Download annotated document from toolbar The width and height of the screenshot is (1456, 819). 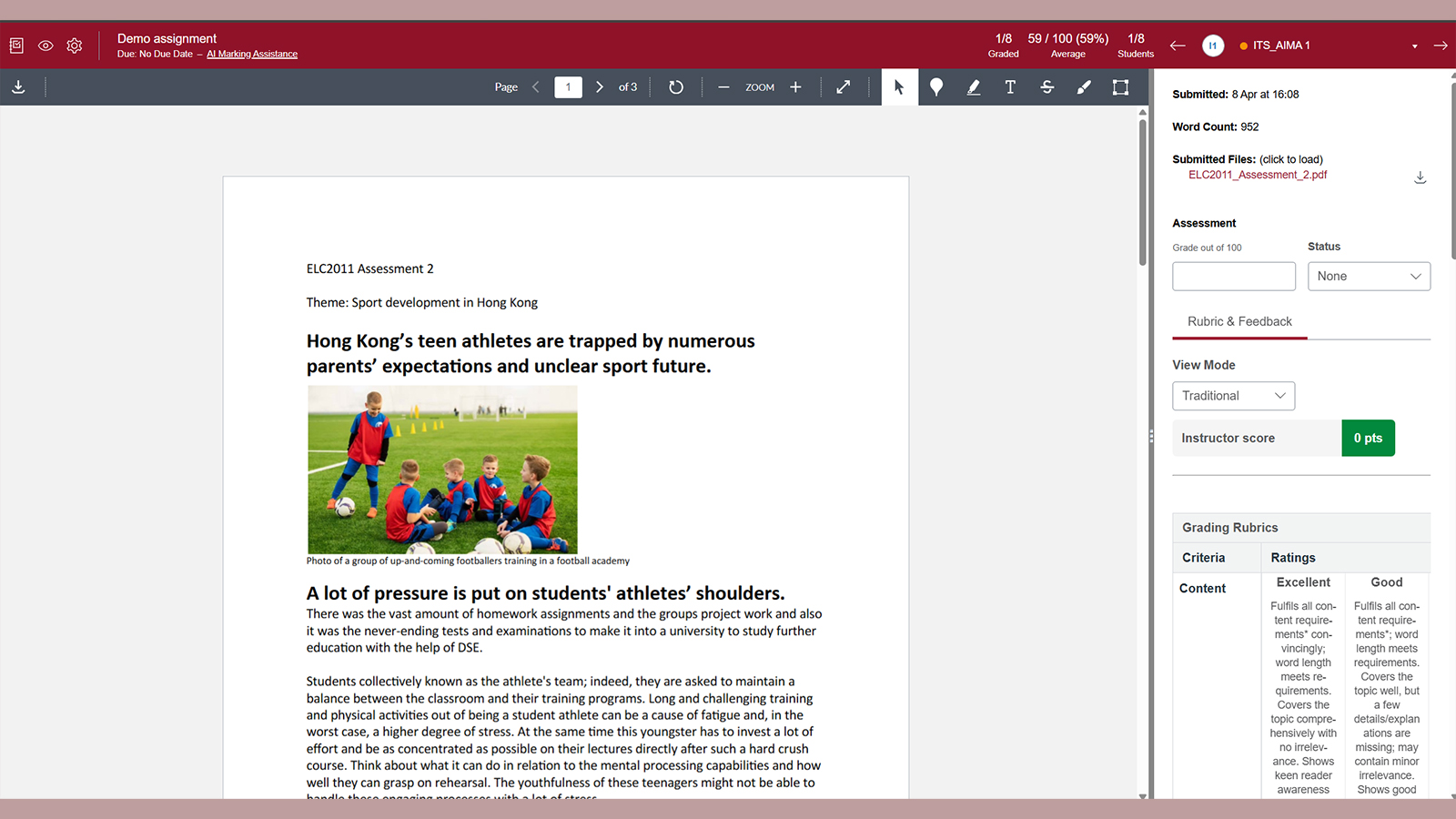pyautogui.click(x=18, y=87)
